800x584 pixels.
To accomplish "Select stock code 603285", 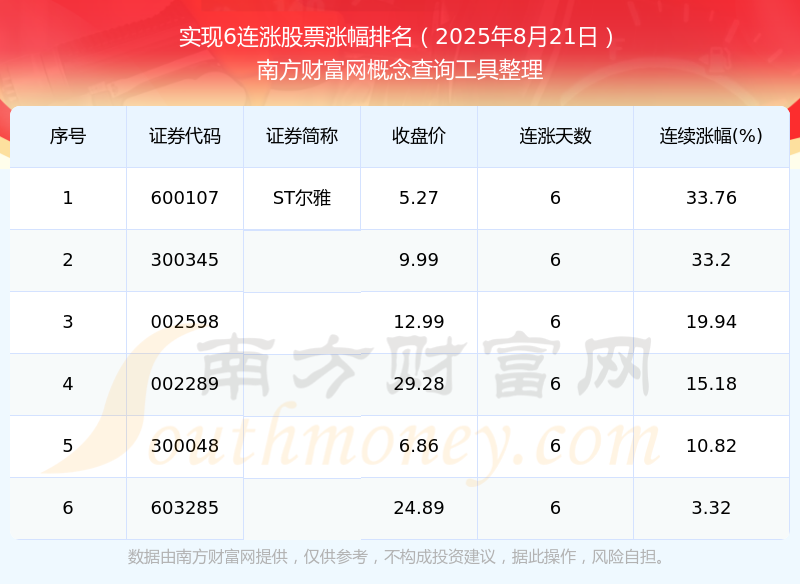I will [185, 507].
